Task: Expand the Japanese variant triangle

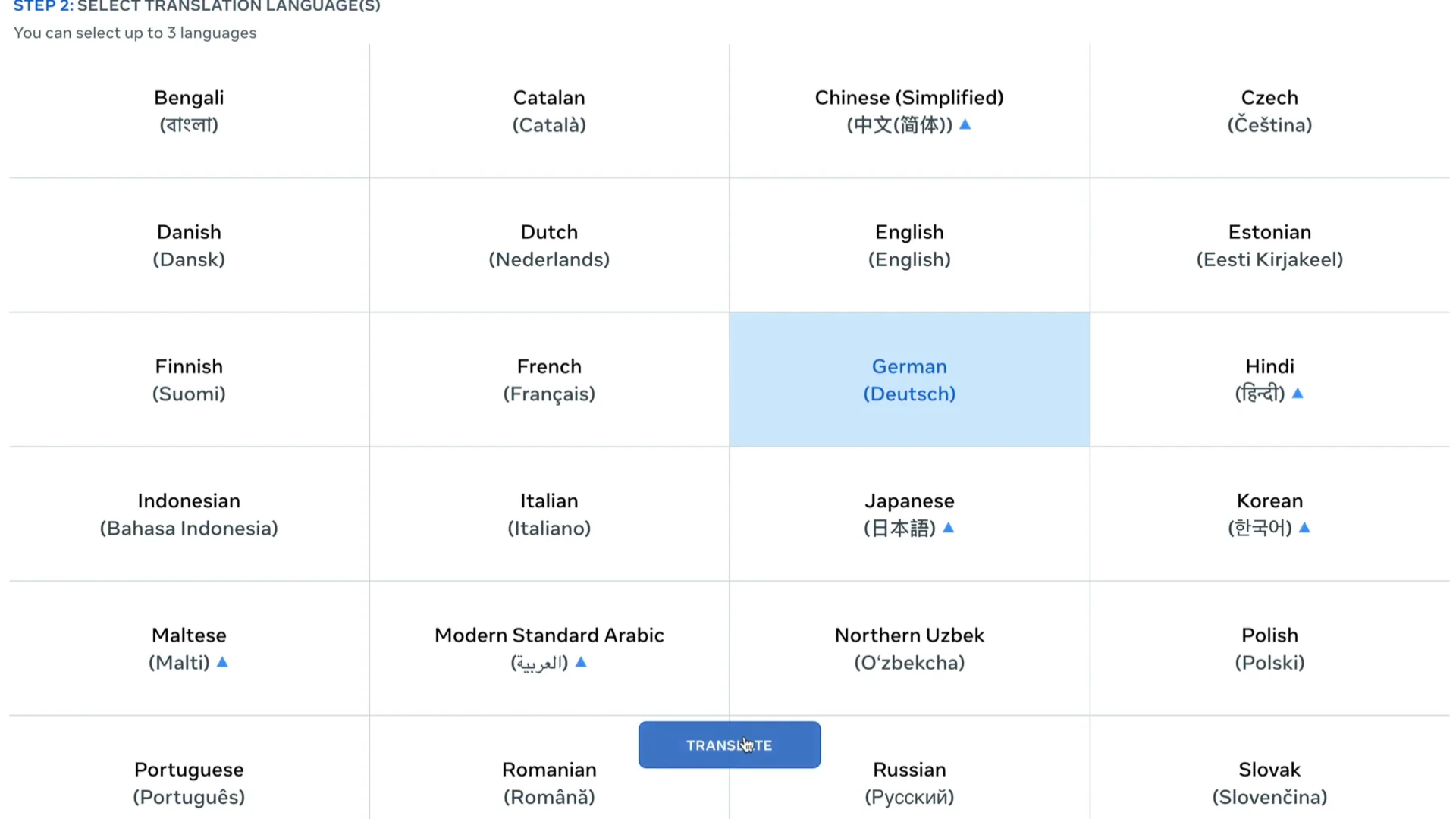Action: 949,529
